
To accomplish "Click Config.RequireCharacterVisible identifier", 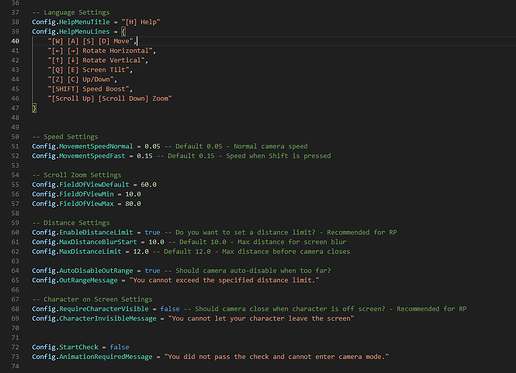I will [90, 309].
